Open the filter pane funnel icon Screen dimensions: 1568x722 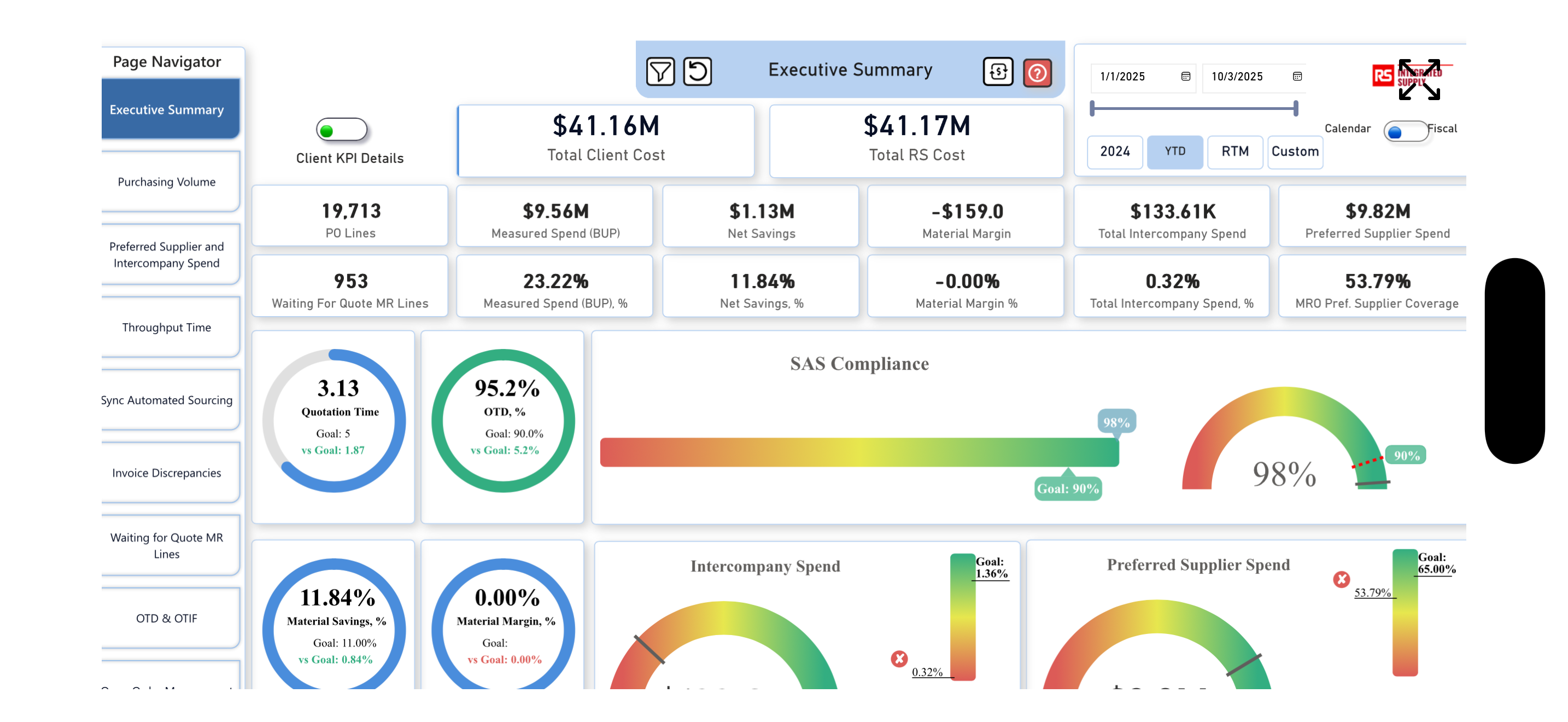[x=660, y=72]
